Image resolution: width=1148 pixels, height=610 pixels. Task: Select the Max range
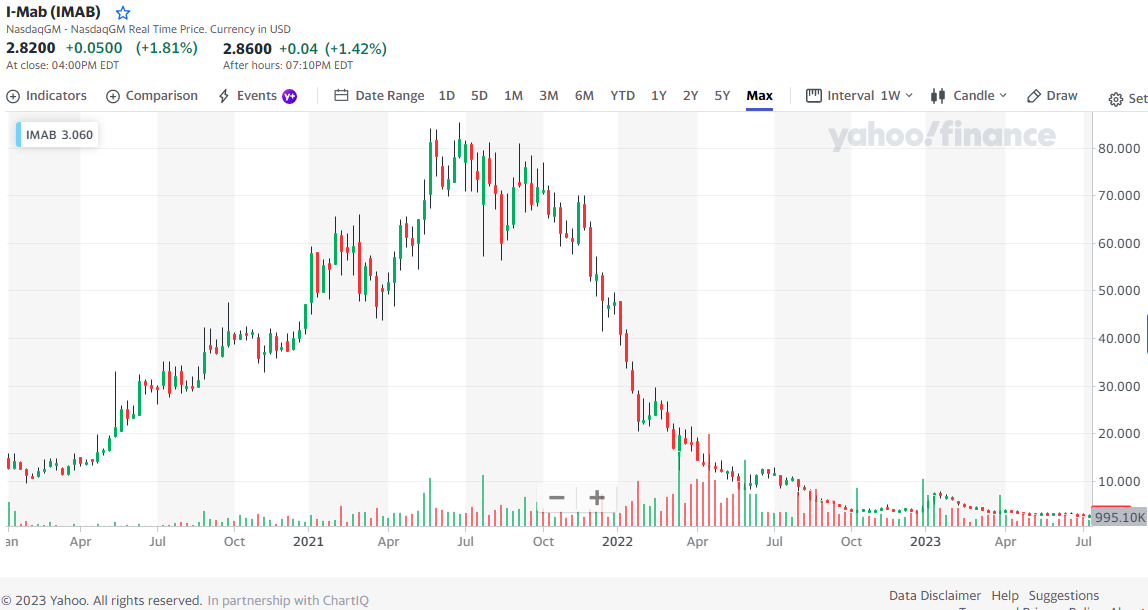[759, 96]
